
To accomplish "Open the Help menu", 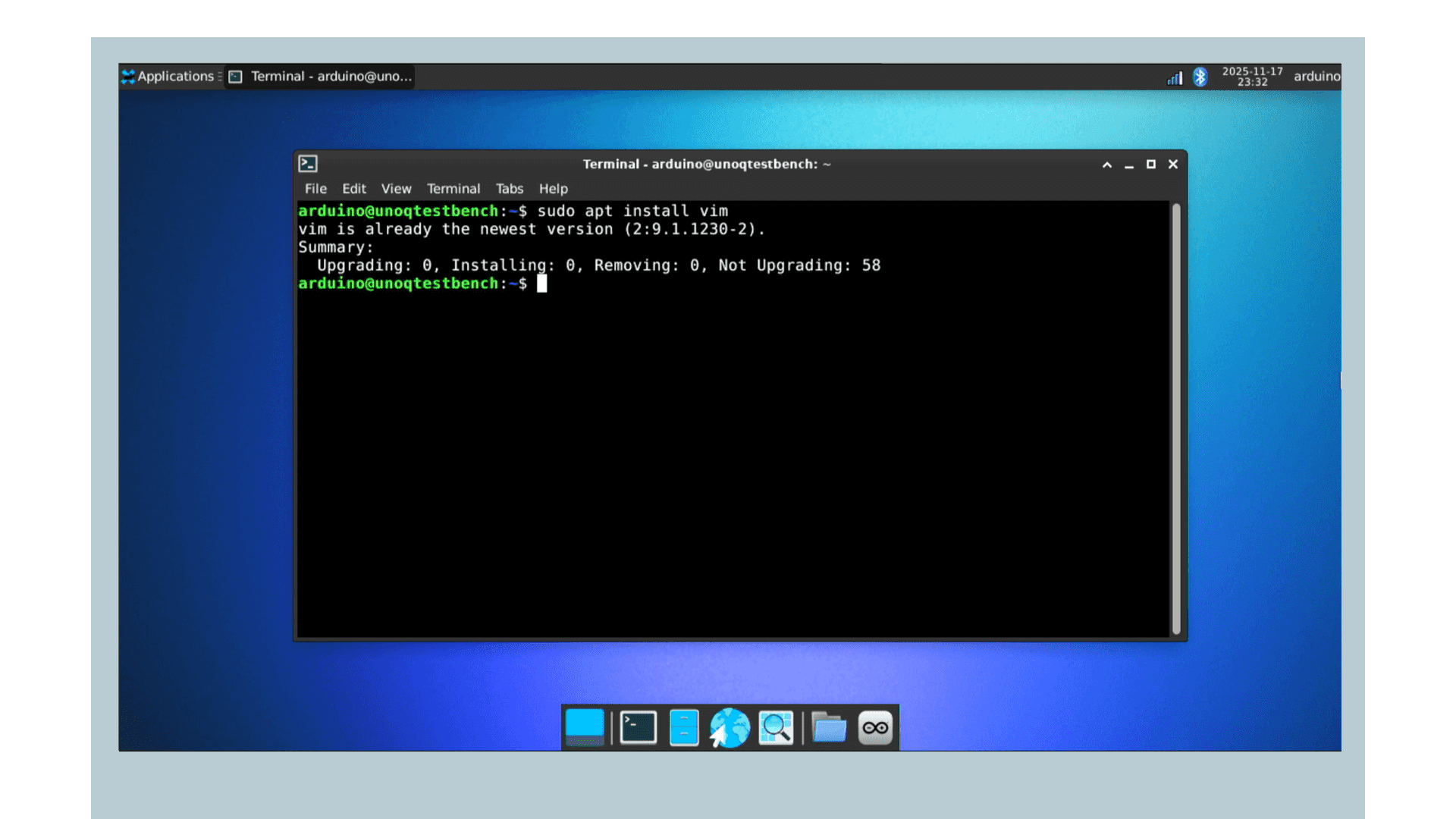I will tap(553, 189).
